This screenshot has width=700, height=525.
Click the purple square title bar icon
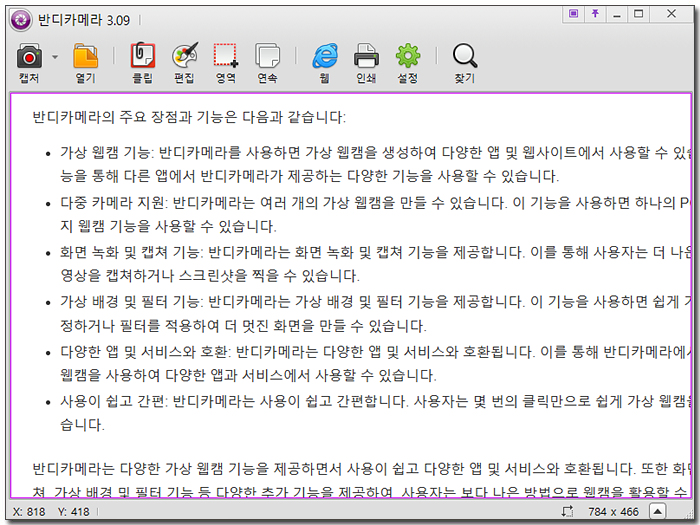(x=574, y=14)
